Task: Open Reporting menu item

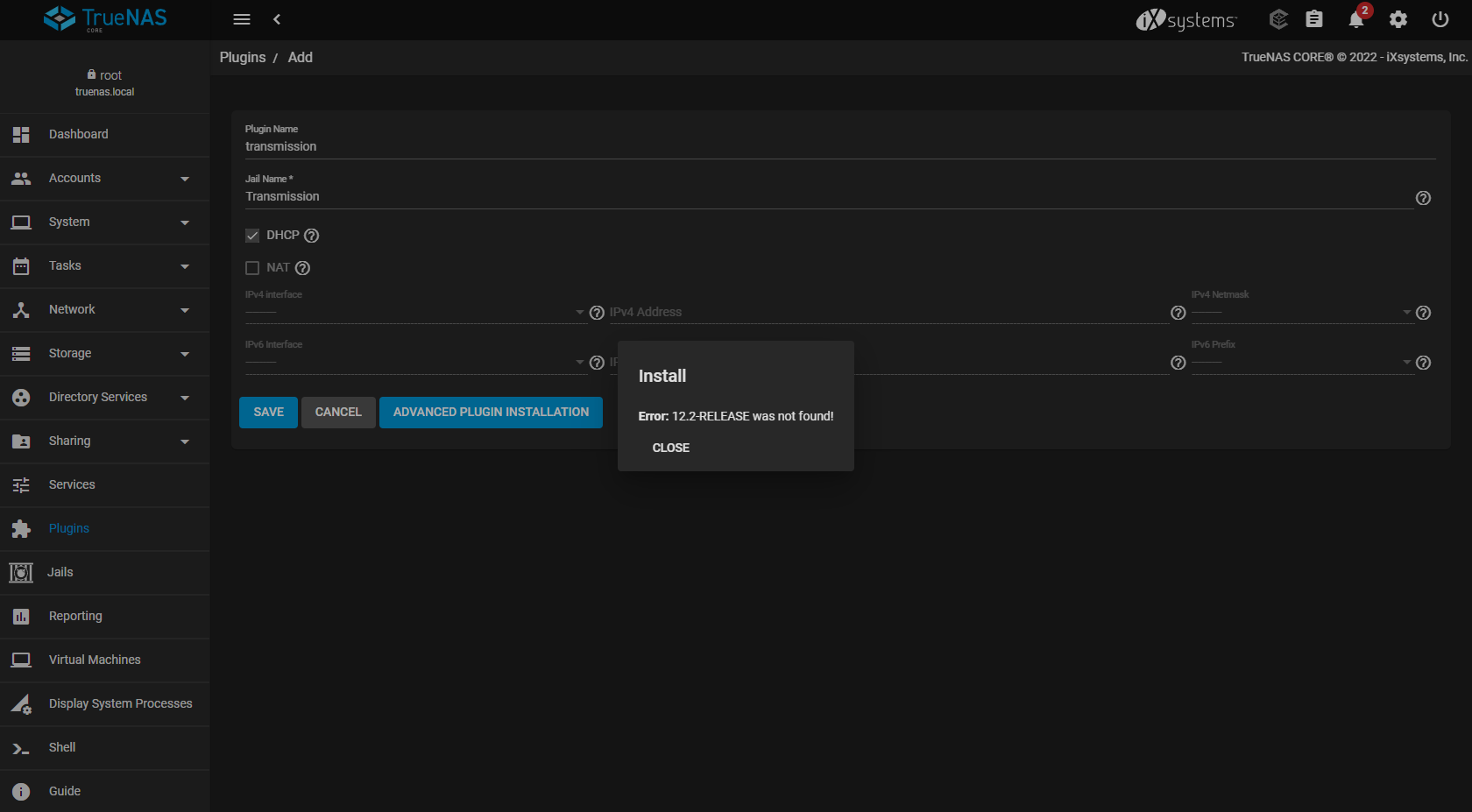Action: point(105,617)
